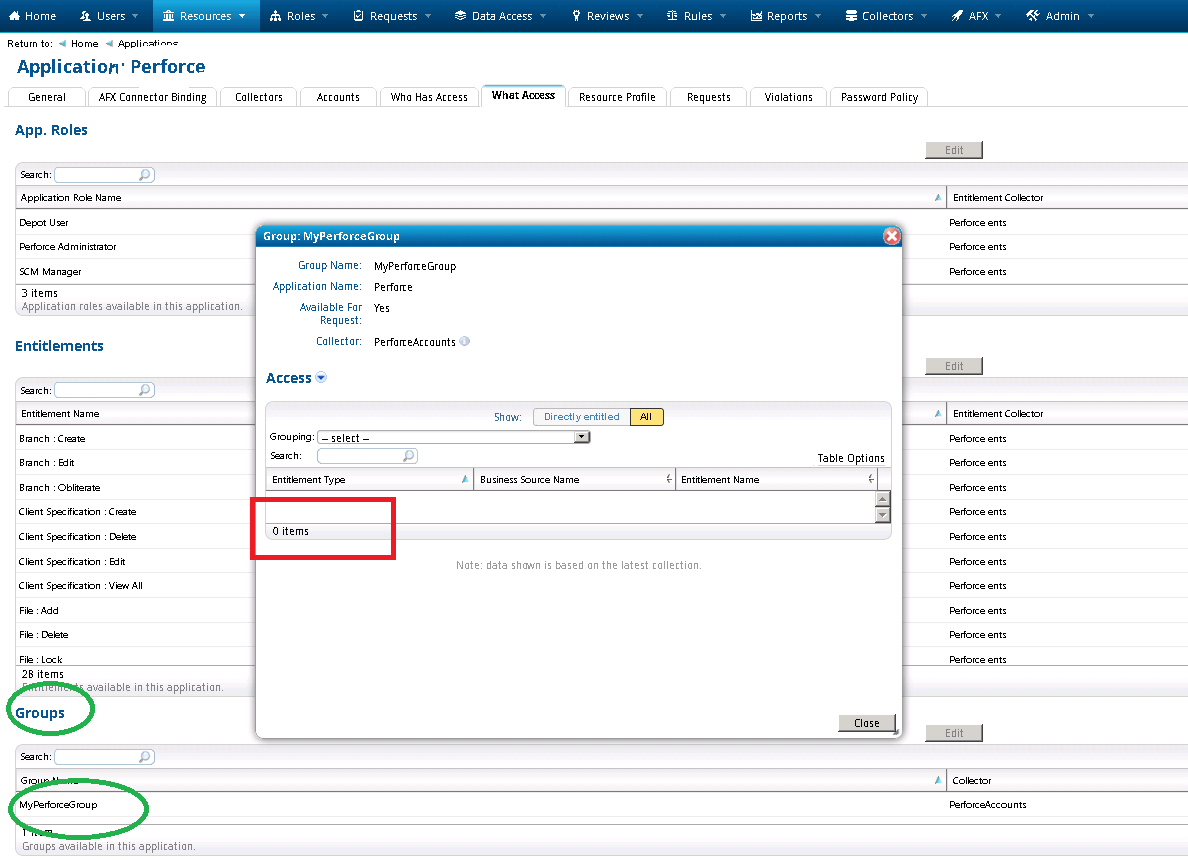Click the info icon next to PerforceAccounts collector

pyautogui.click(x=464, y=342)
